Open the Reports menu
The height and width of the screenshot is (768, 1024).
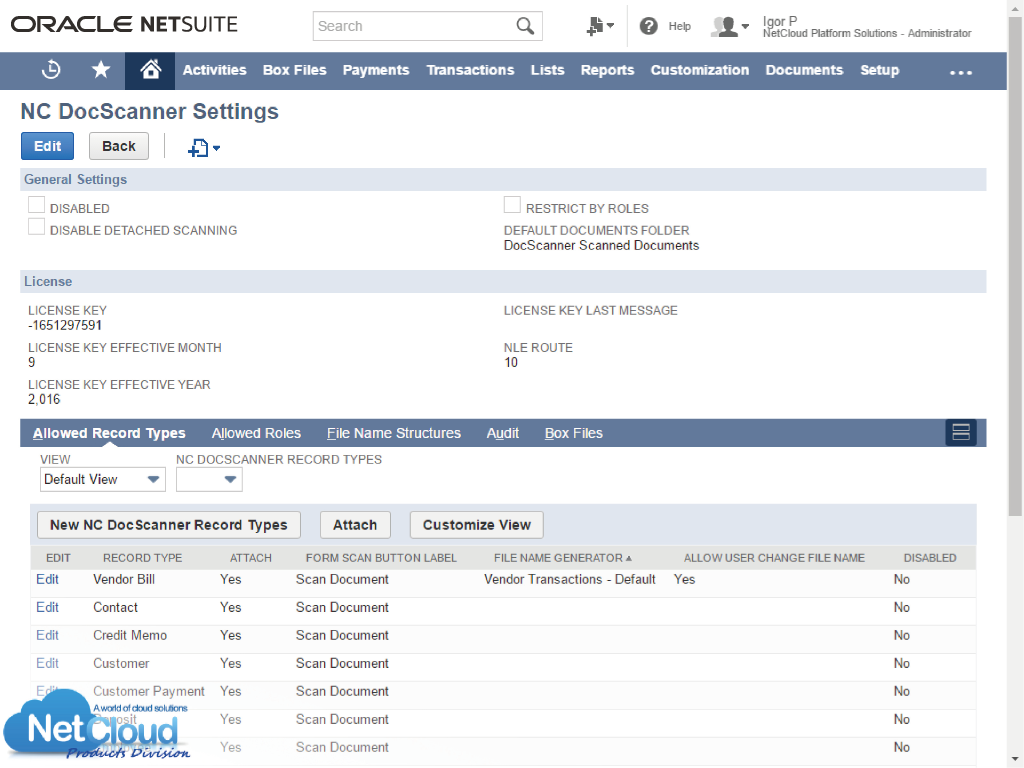click(607, 70)
